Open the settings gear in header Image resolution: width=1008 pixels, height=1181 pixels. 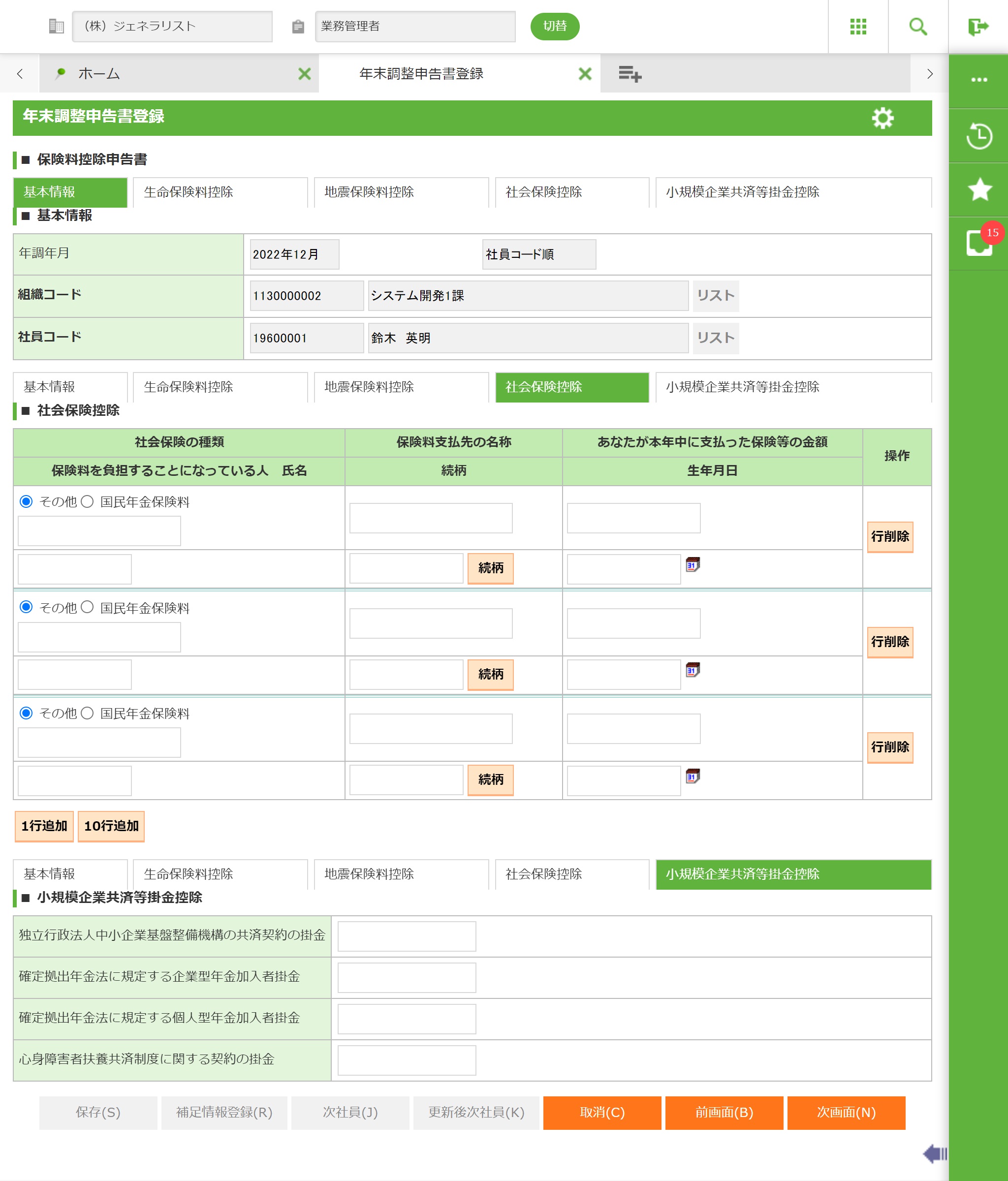coord(882,118)
